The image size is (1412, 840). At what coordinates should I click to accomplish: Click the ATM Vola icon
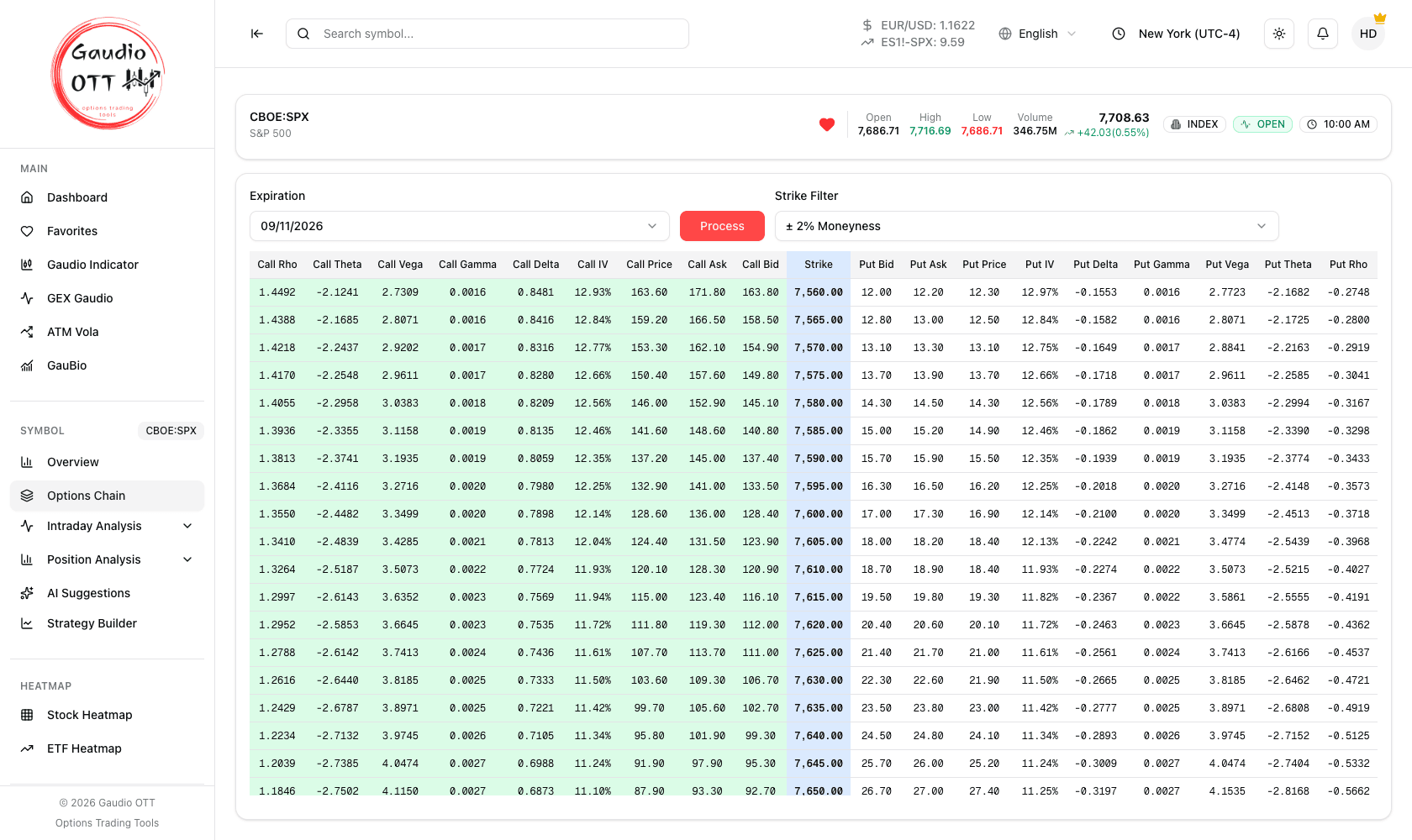click(x=27, y=332)
